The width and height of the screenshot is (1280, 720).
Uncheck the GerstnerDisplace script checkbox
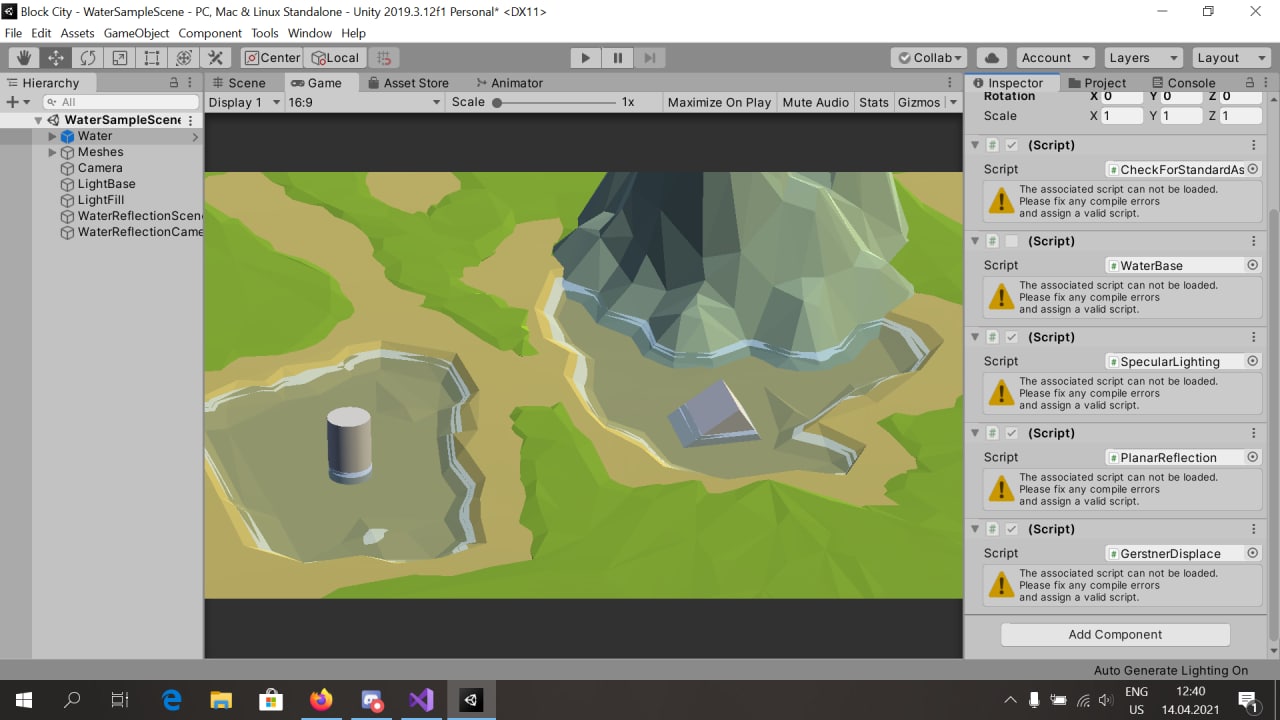1012,529
